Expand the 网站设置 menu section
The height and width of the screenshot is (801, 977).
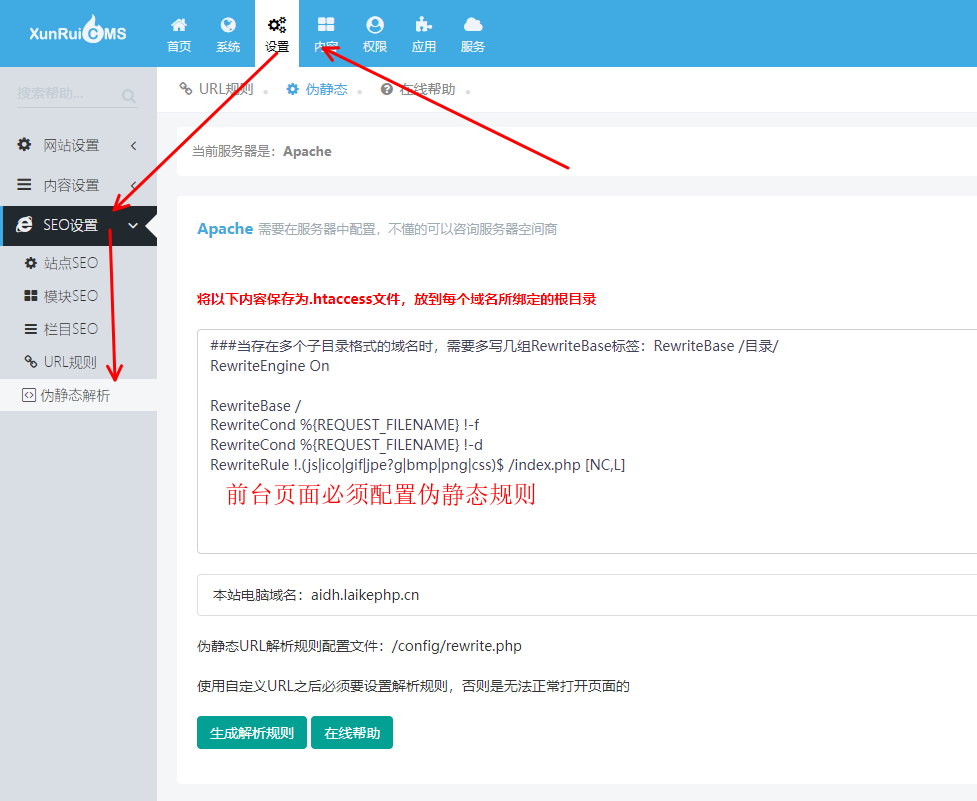[x=70, y=144]
